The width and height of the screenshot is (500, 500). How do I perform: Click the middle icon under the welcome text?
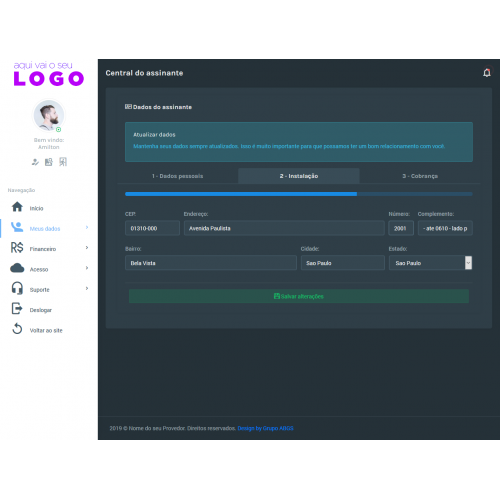tap(49, 162)
